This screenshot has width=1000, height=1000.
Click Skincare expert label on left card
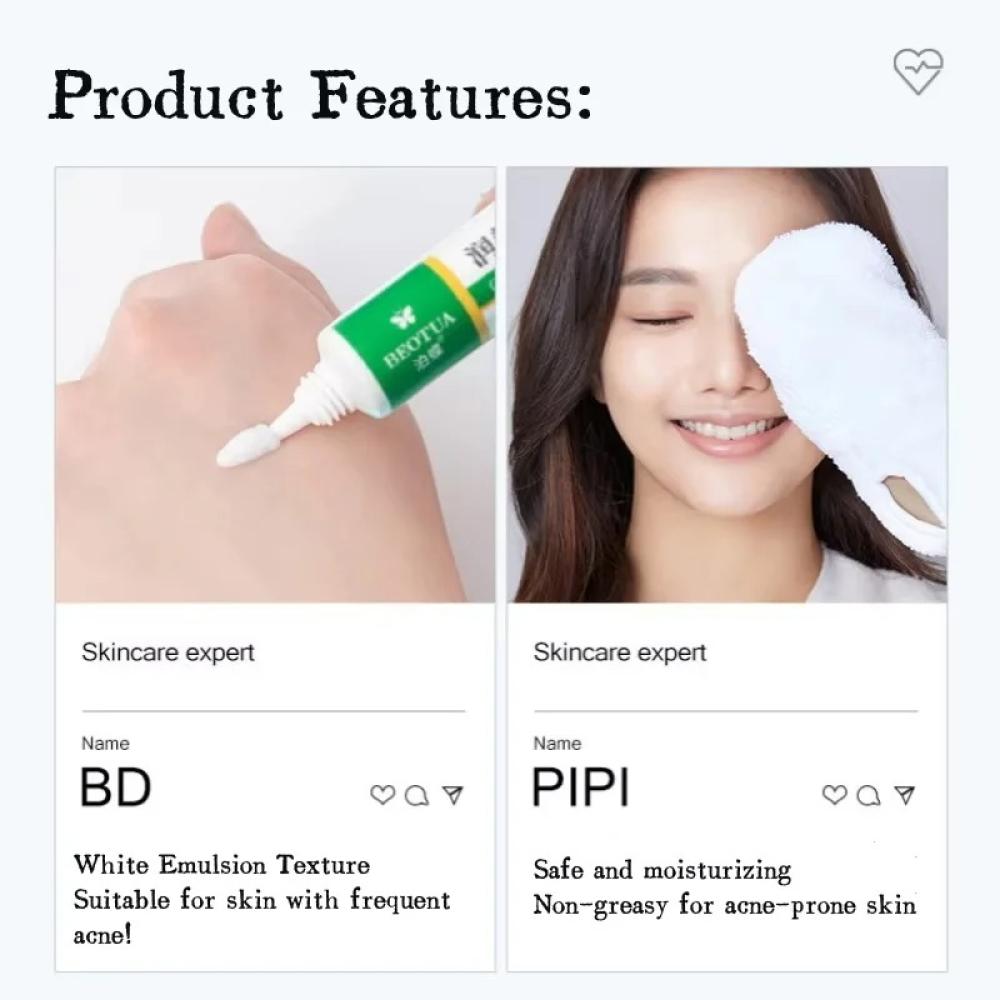pos(168,652)
